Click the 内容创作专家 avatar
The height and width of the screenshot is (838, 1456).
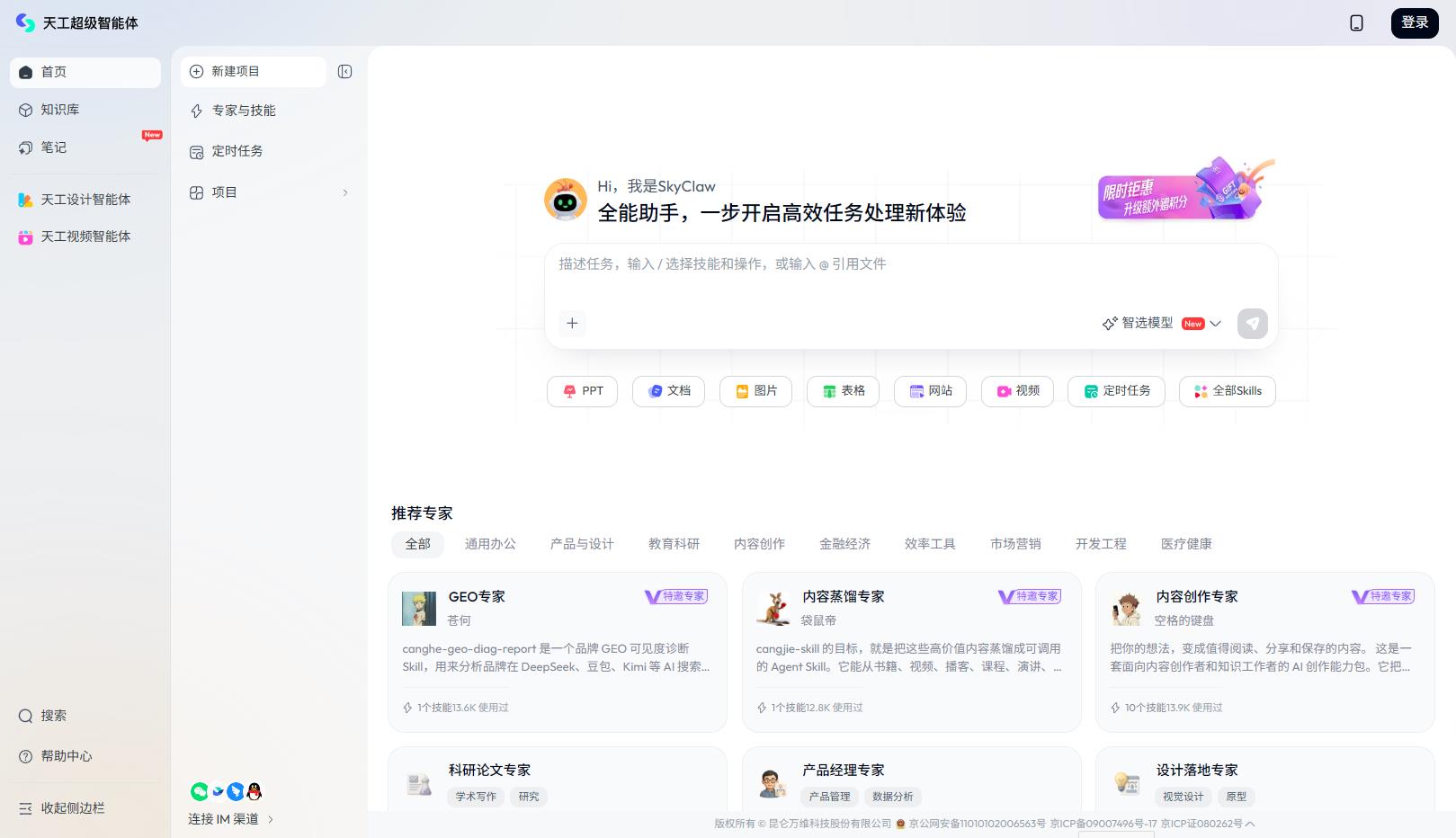(1126, 609)
